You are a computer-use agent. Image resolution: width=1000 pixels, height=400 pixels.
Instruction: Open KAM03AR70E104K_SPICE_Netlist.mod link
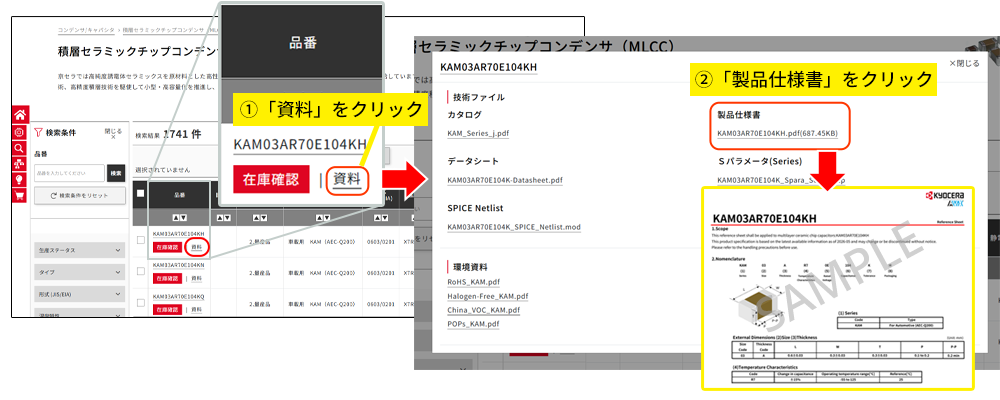pos(514,226)
